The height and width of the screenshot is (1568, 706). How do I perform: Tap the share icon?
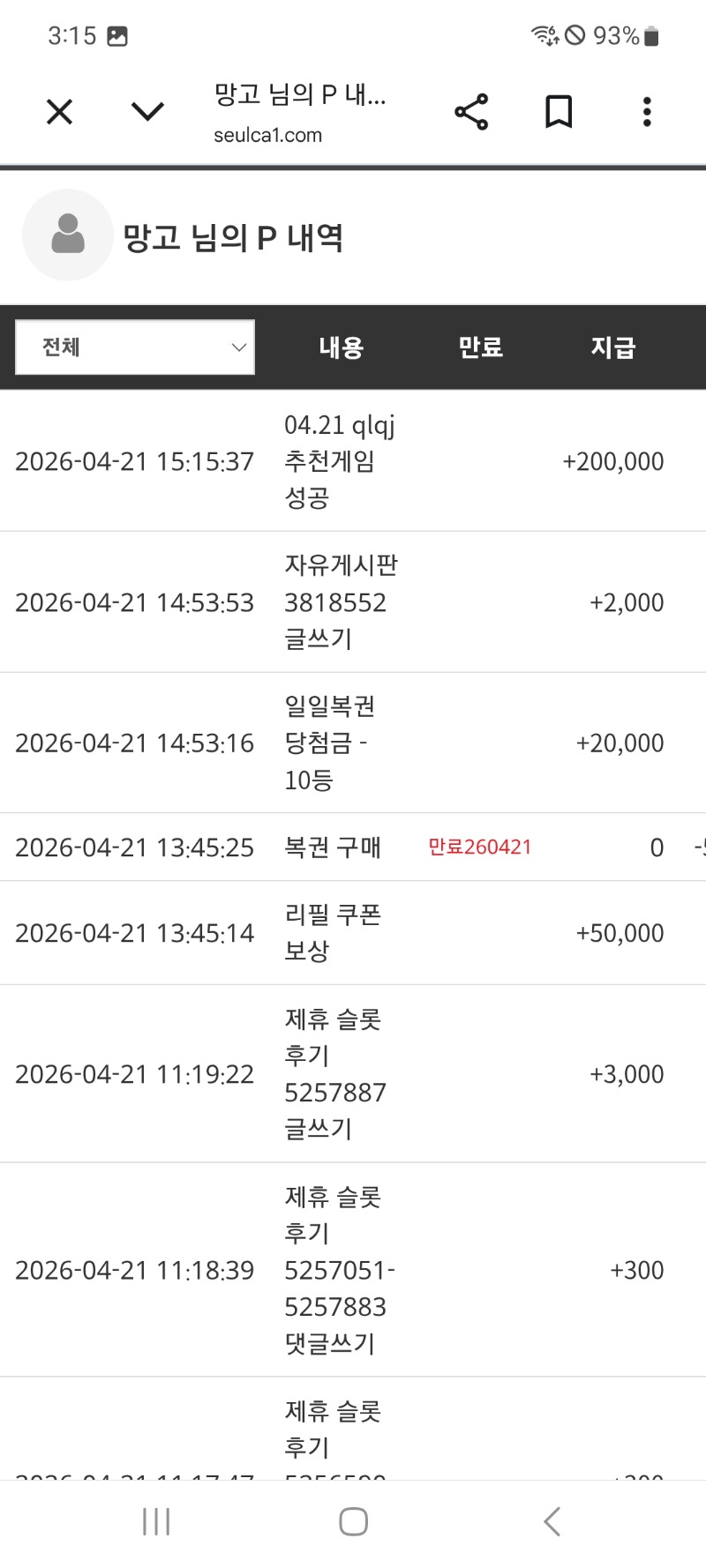[x=471, y=112]
